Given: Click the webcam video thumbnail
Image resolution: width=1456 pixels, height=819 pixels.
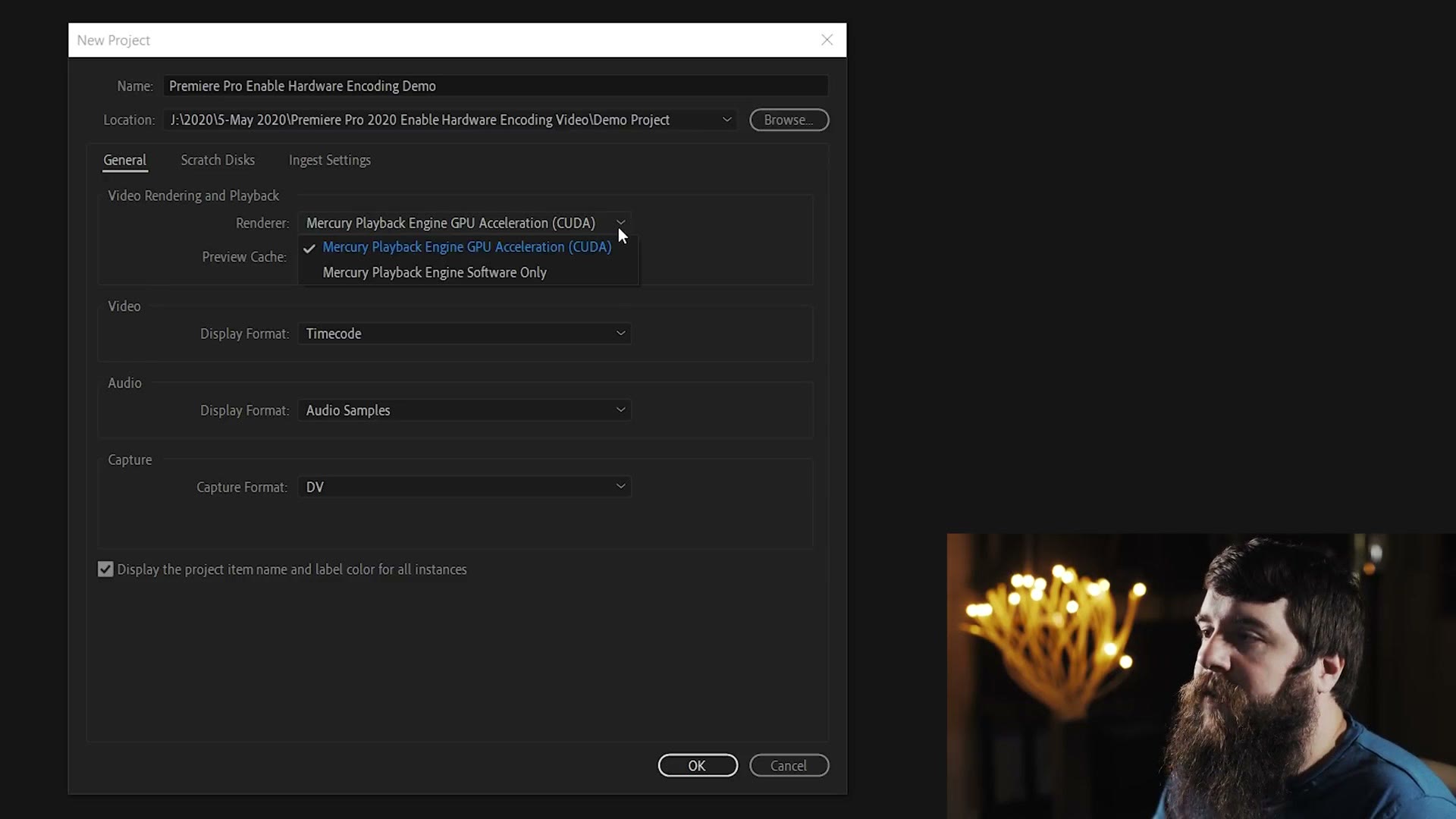Looking at the screenshot, I should 1201,676.
